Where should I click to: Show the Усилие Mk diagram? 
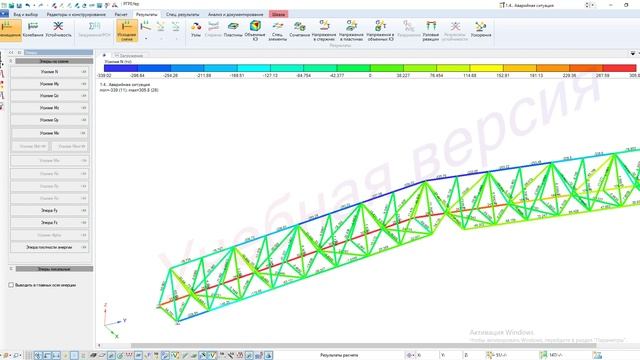(49, 133)
